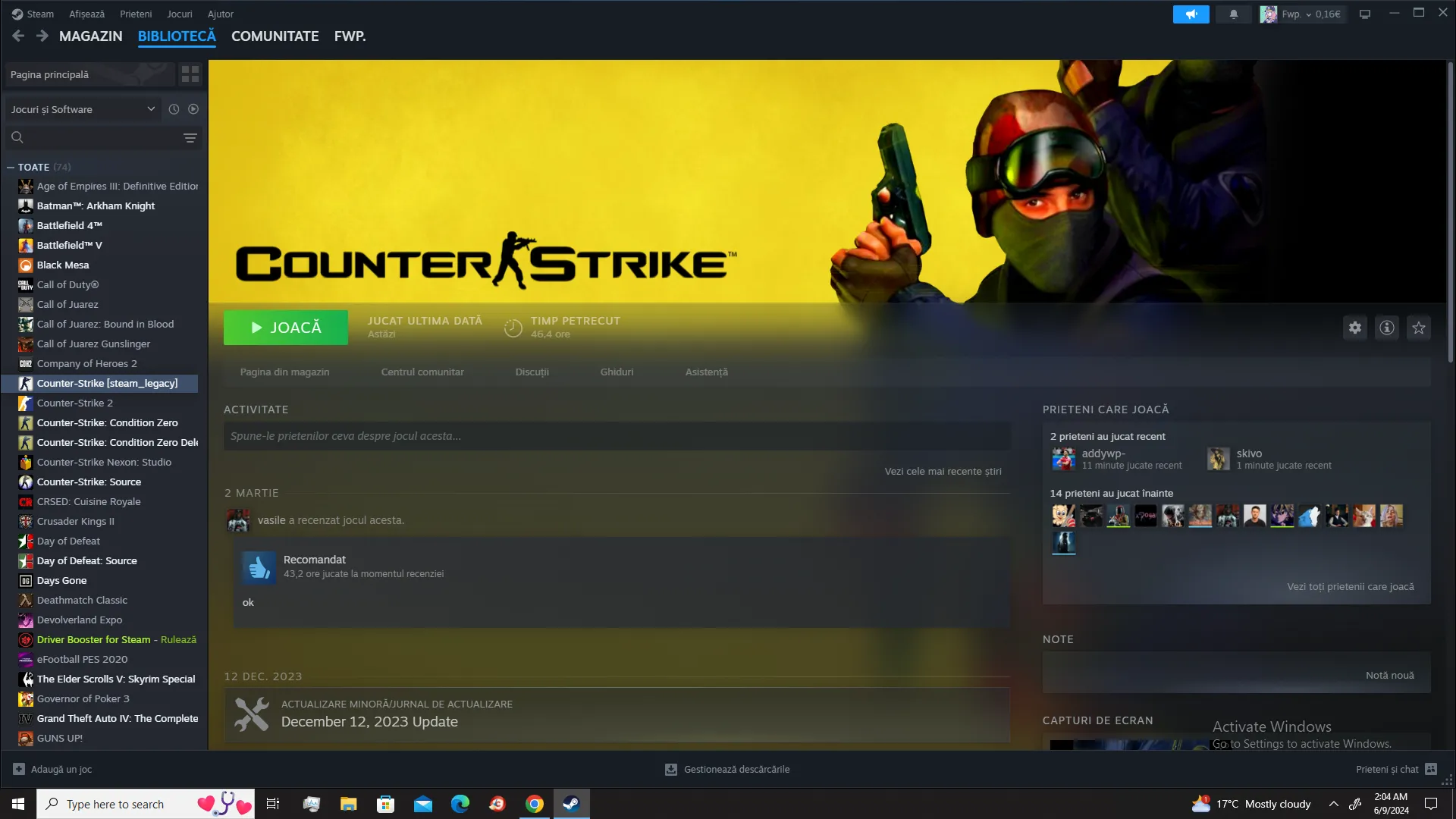The height and width of the screenshot is (819, 1456).
Task: Open the Prieteni menu
Action: coord(136,14)
